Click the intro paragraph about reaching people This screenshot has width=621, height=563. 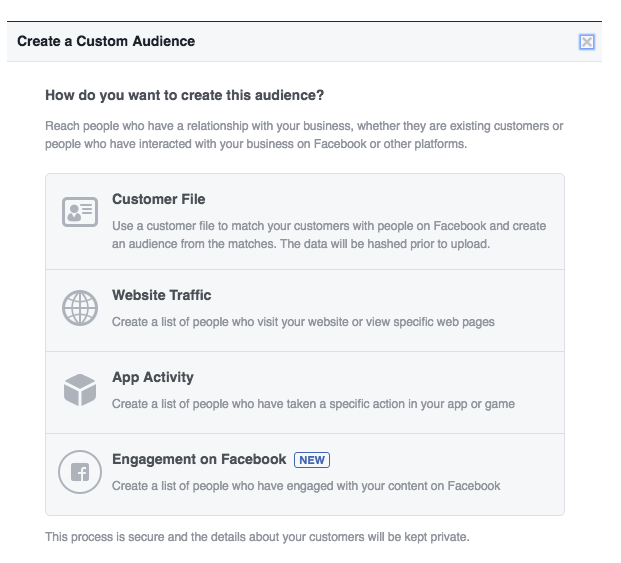pyautogui.click(x=304, y=135)
